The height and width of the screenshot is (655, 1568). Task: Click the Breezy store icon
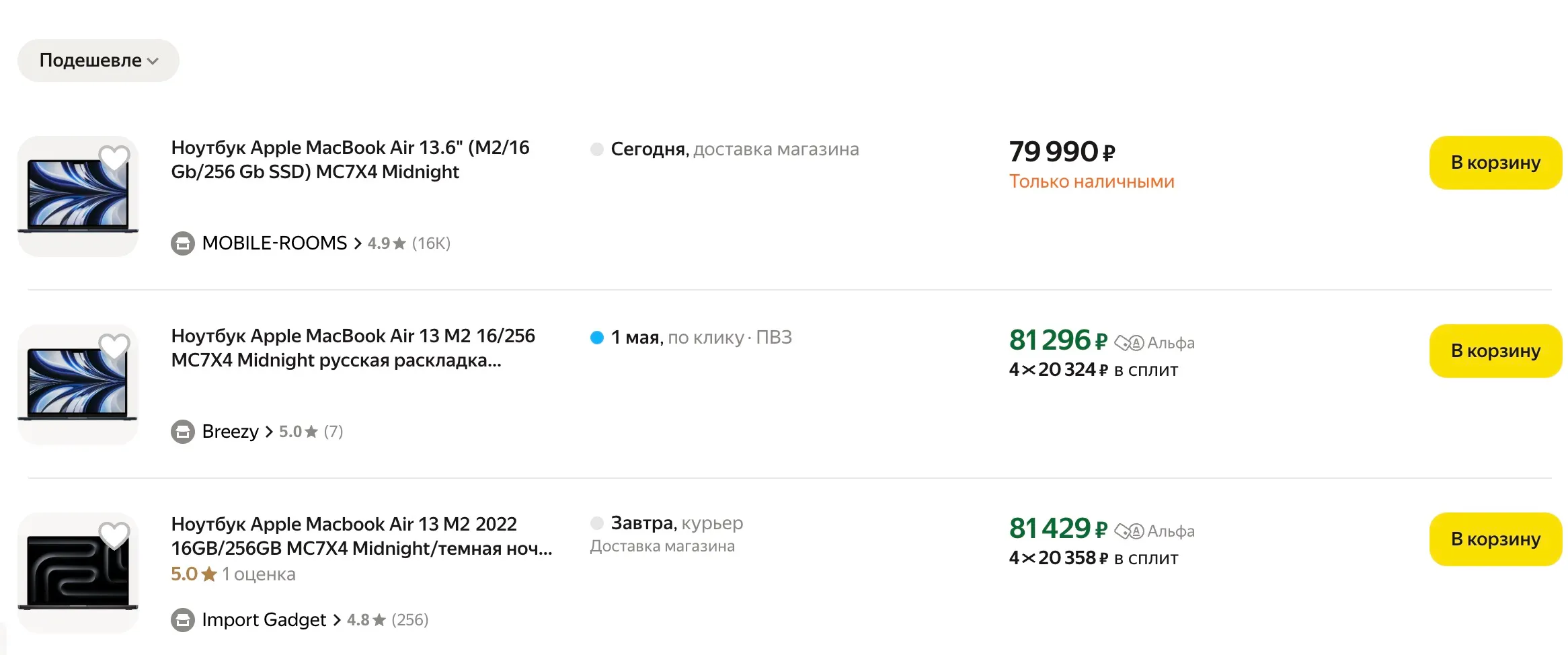182,432
